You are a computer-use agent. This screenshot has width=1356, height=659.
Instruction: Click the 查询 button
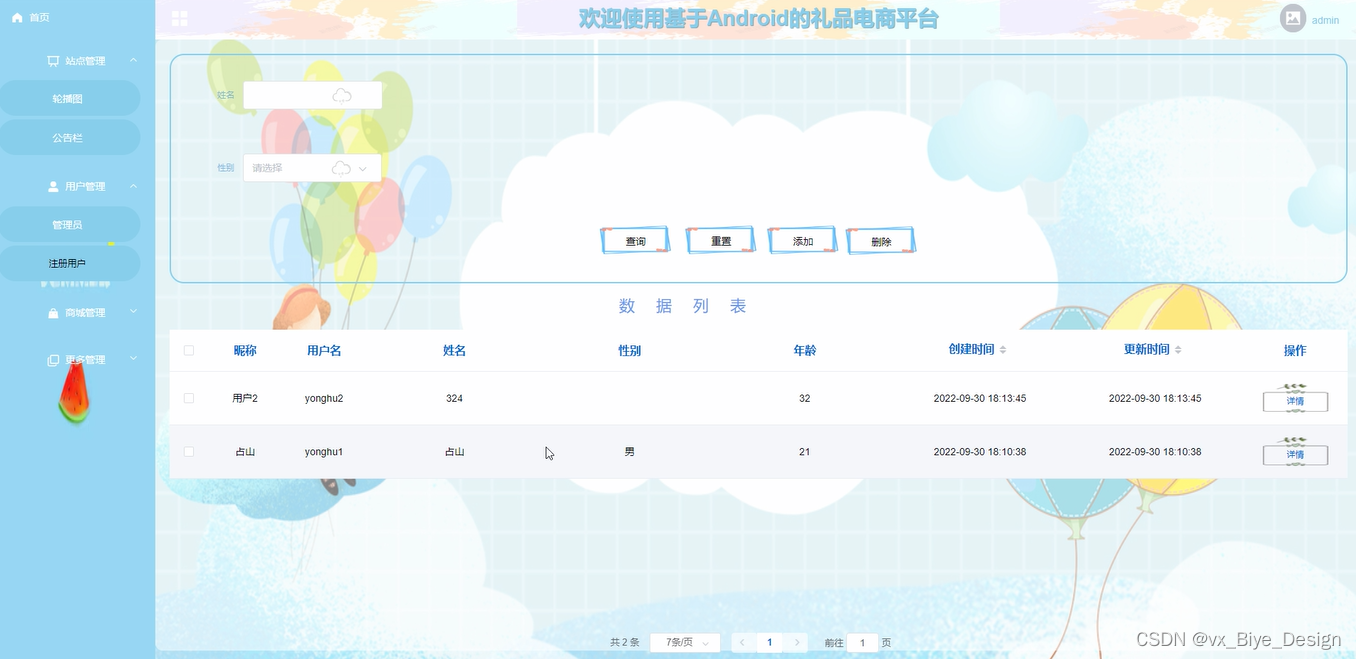(636, 241)
